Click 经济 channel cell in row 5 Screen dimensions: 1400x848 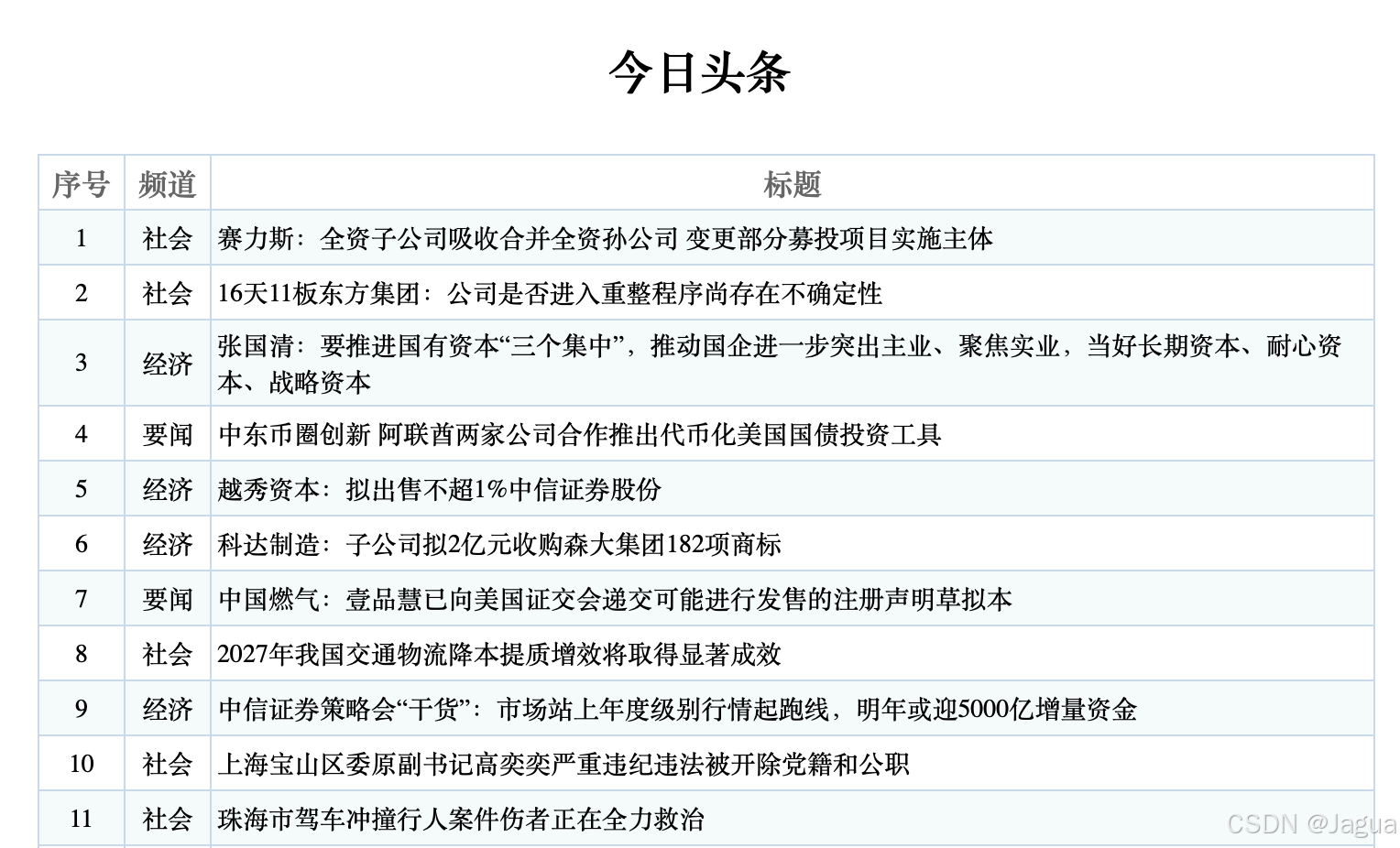(168, 489)
